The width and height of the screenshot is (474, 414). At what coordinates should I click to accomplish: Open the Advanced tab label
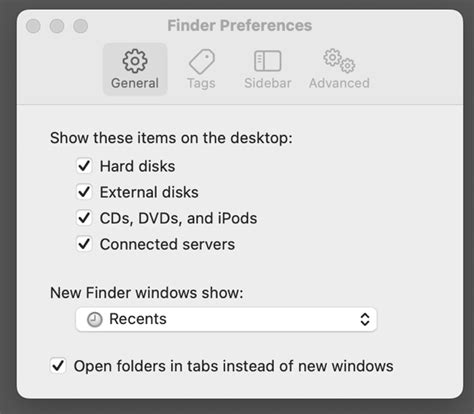[339, 83]
